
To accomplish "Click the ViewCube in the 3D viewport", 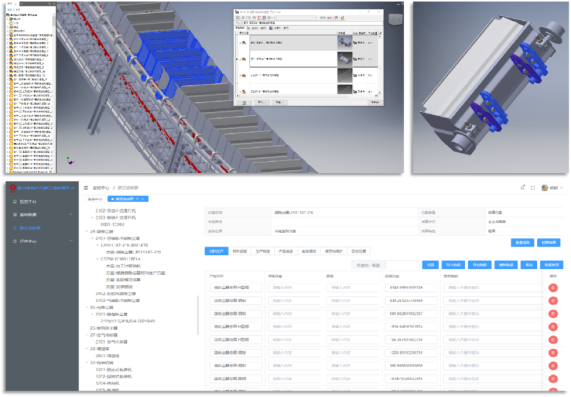I will 395,19.
